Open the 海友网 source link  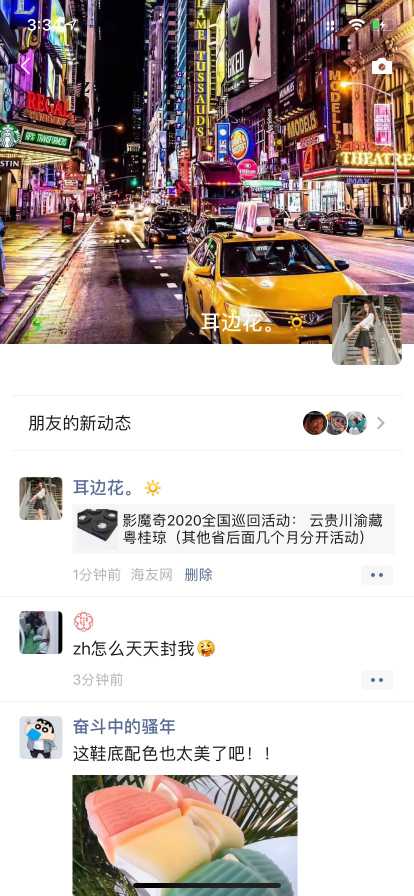point(152,575)
